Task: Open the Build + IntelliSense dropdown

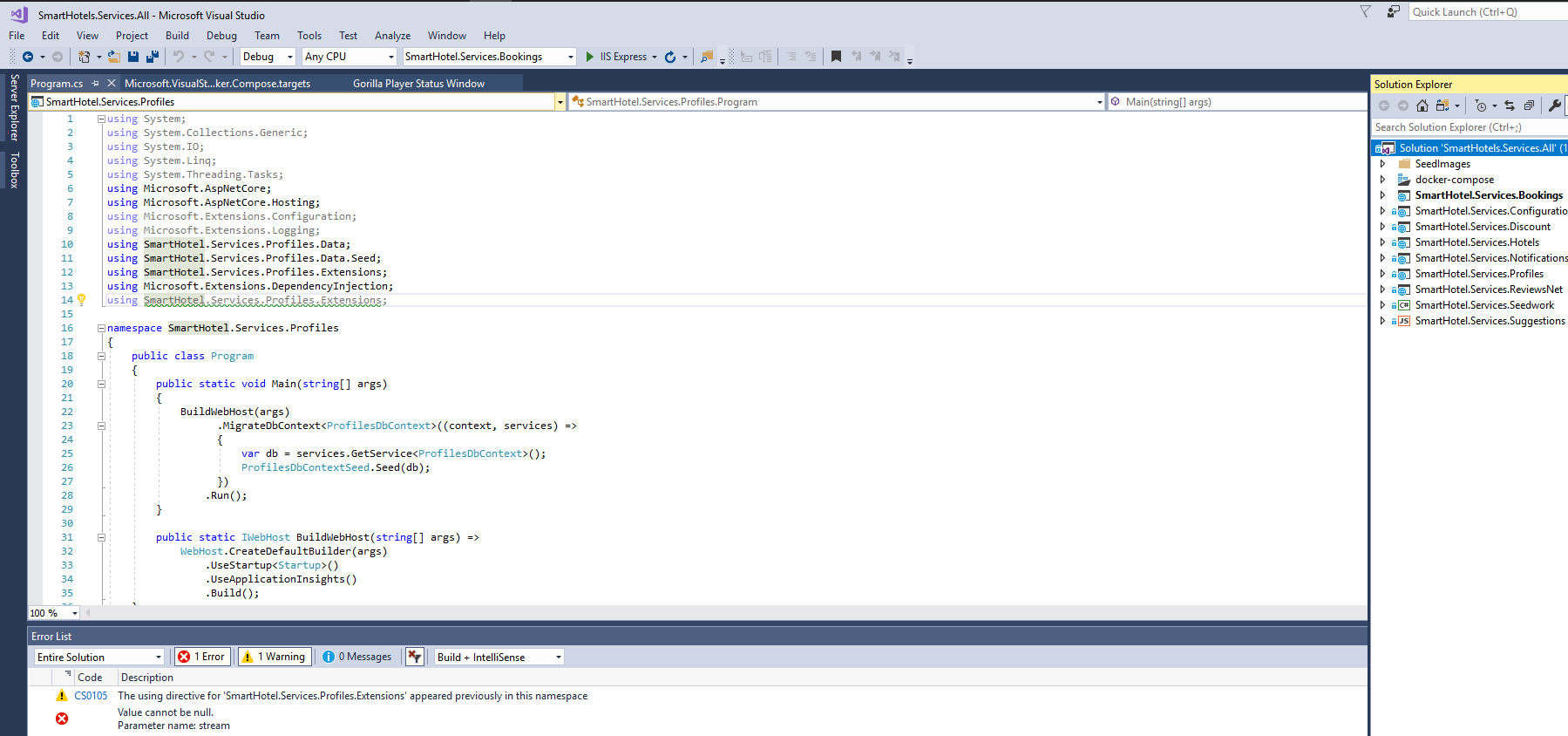Action: [499, 657]
